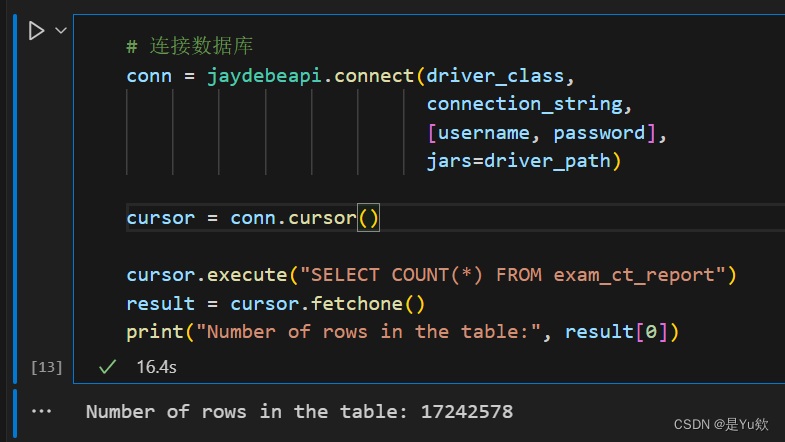Run the notebook cell
This screenshot has height=442, width=785.
(x=36, y=31)
